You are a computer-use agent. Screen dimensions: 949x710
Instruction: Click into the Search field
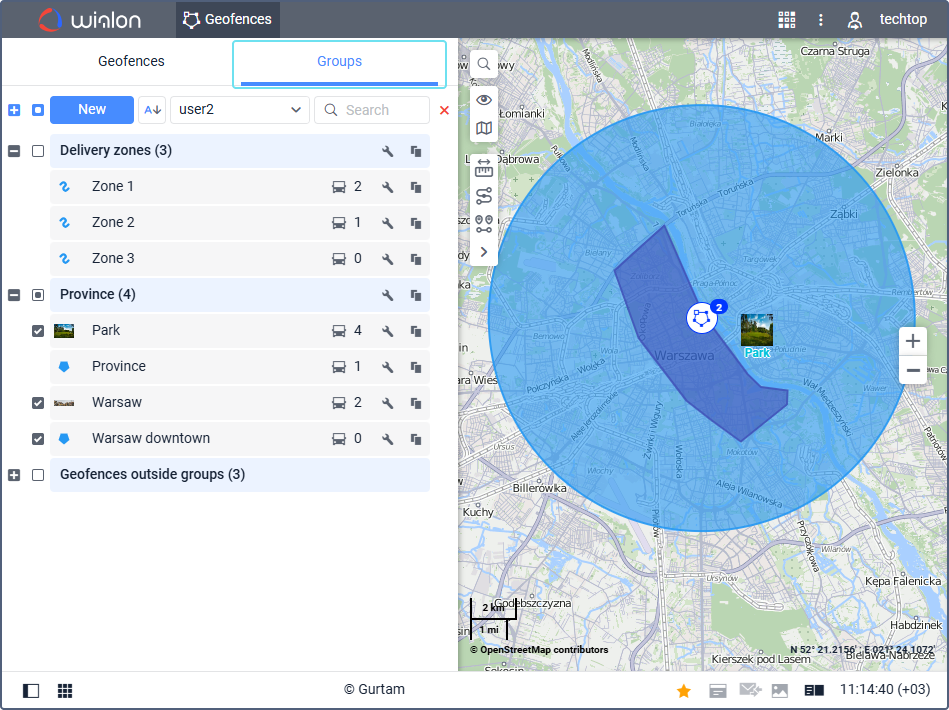380,110
